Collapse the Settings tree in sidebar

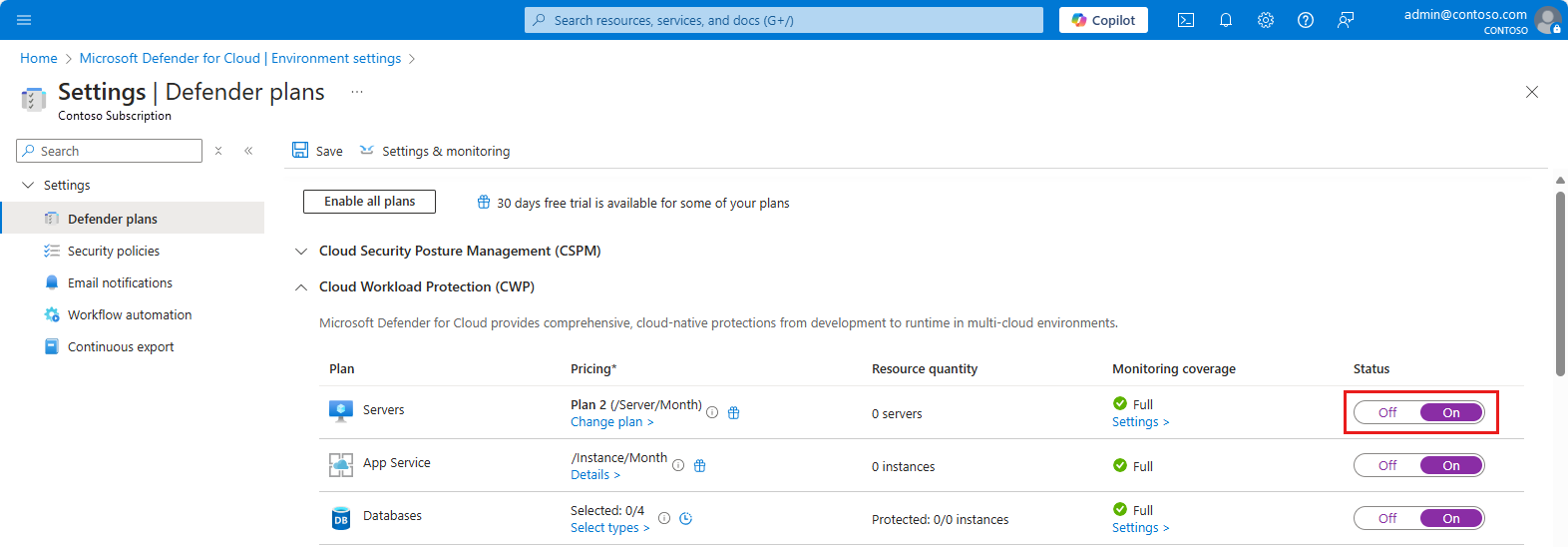[x=28, y=186]
